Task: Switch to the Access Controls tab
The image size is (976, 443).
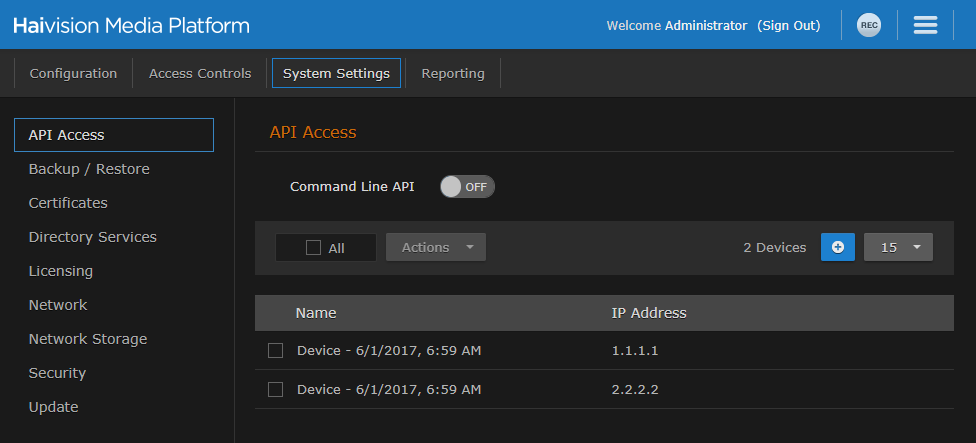Action: [x=200, y=73]
